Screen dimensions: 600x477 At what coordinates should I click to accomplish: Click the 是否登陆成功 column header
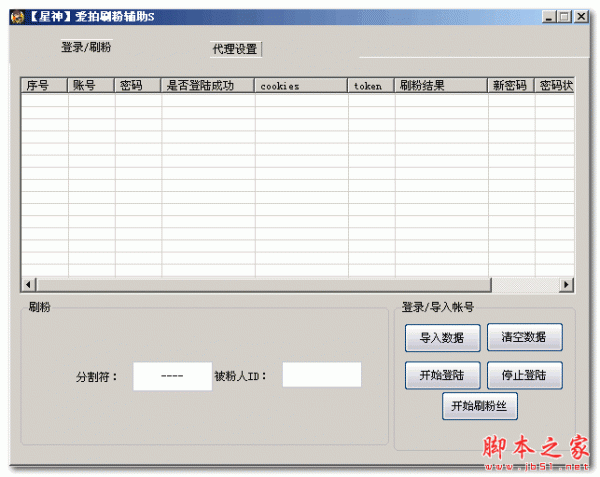tap(208, 85)
